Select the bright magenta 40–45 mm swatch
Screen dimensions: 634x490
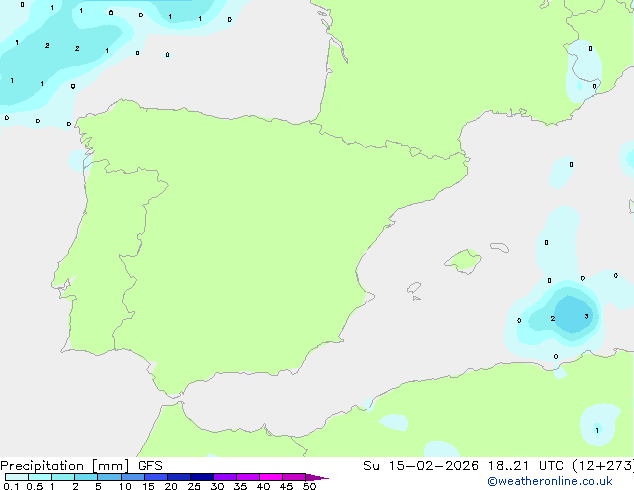click(x=271, y=477)
